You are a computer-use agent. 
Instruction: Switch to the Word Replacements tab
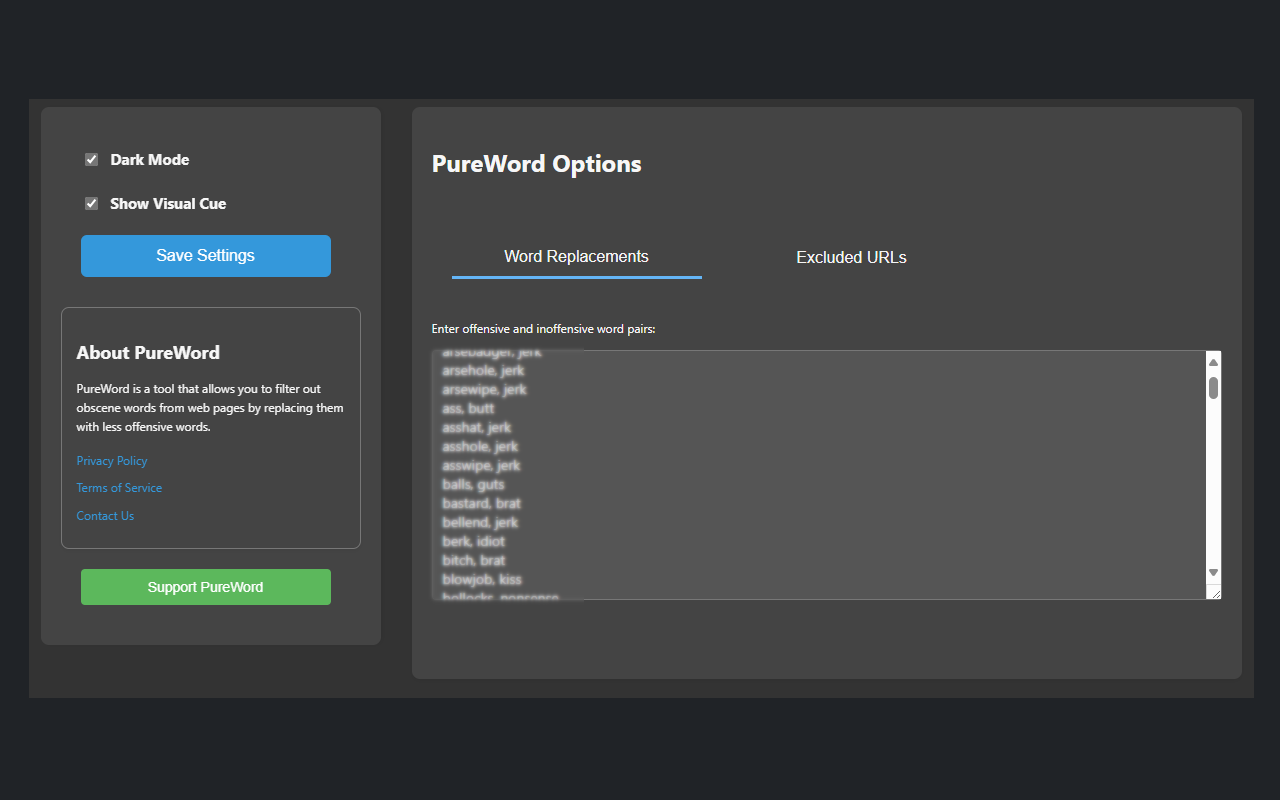[x=577, y=257]
